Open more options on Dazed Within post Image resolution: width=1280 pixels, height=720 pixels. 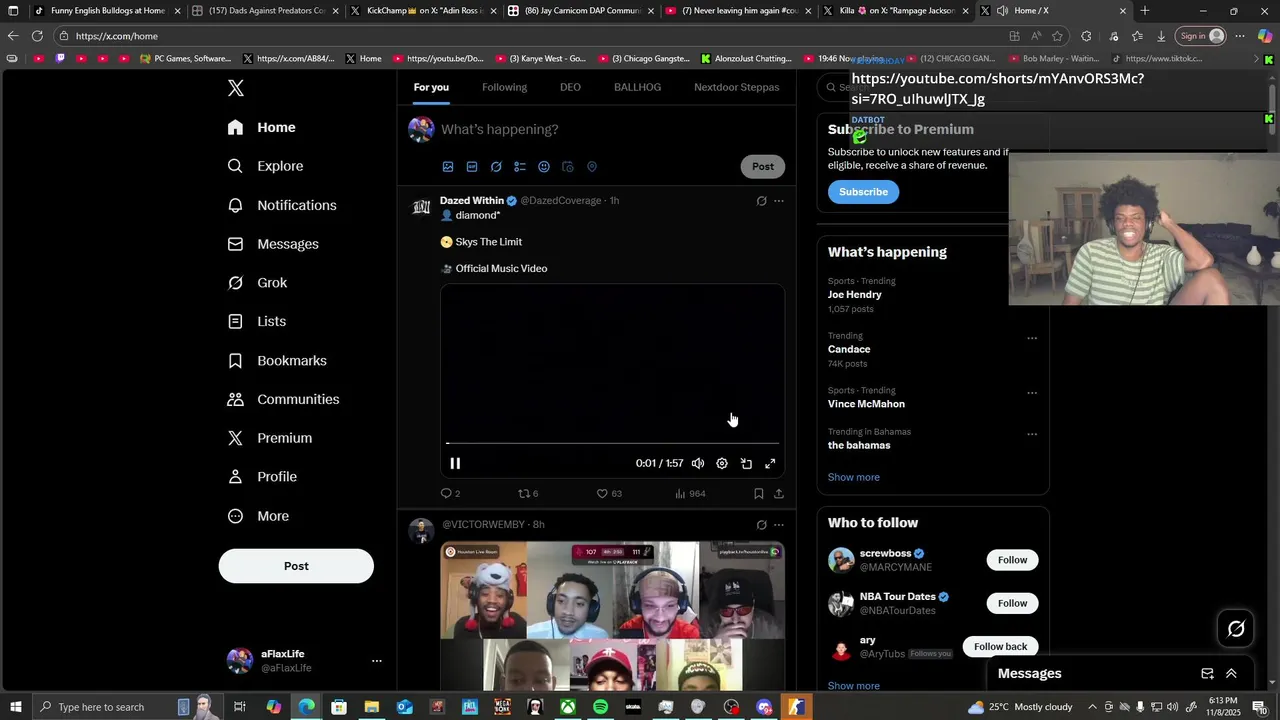click(779, 201)
